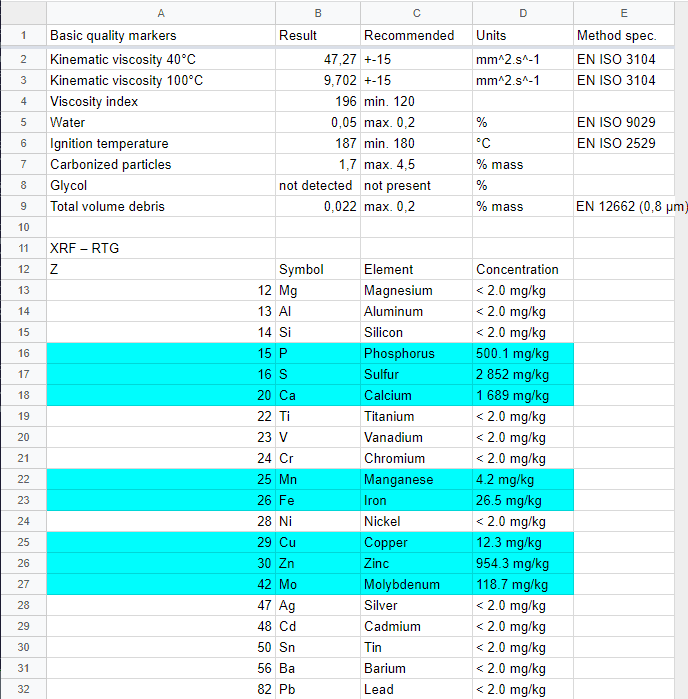The image size is (688, 699).
Task: Select row 16 header
Action: pyautogui.click(x=23, y=353)
